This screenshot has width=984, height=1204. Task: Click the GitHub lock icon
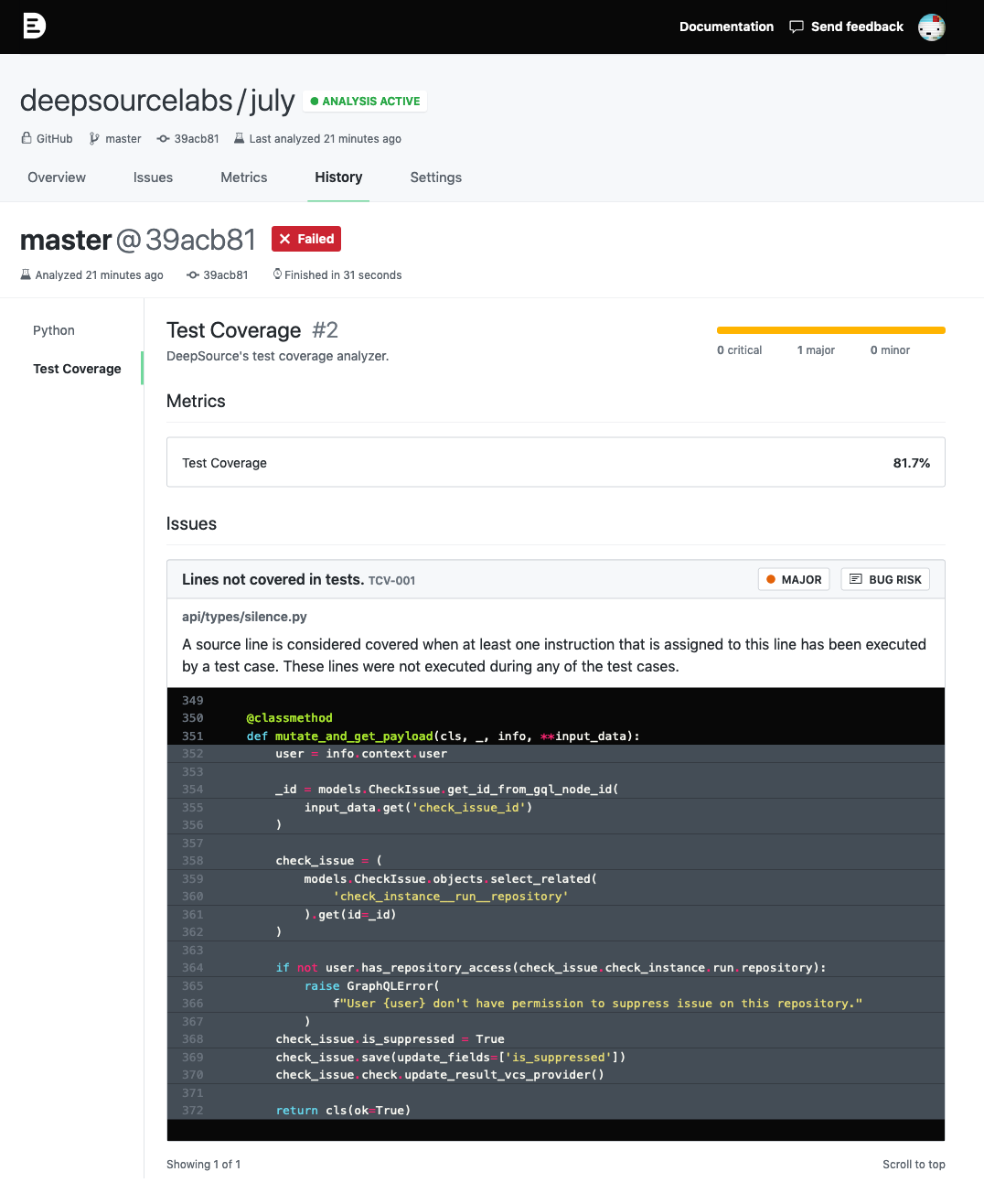pos(27,138)
